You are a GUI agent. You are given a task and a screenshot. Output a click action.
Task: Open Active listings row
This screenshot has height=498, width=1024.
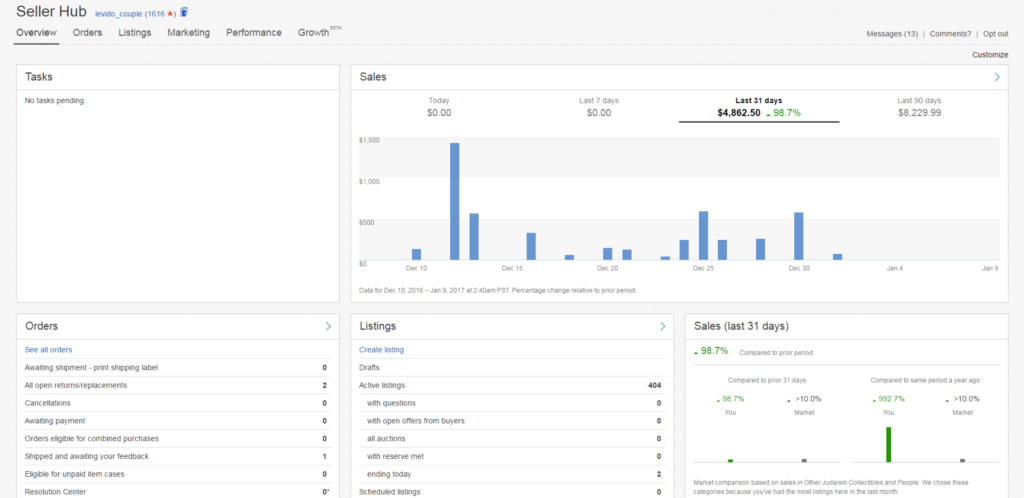click(x=512, y=385)
